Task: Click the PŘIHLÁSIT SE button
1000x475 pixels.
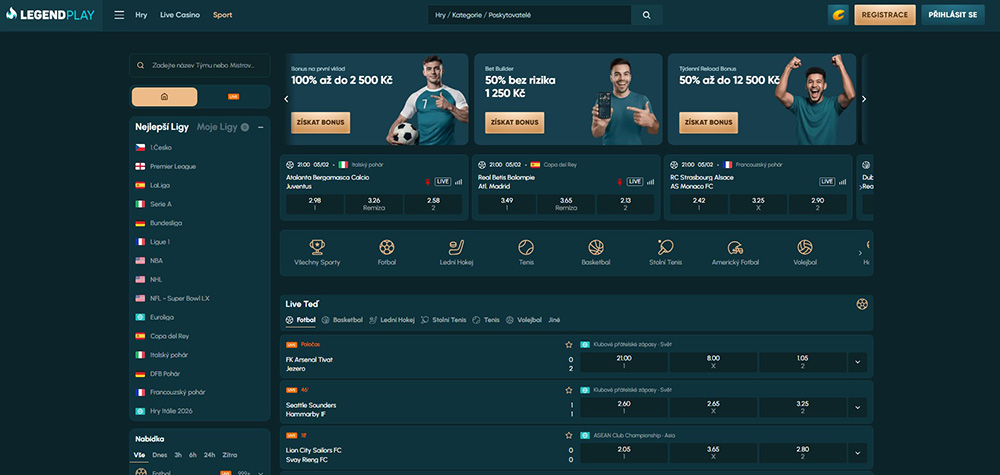Action: click(x=953, y=15)
